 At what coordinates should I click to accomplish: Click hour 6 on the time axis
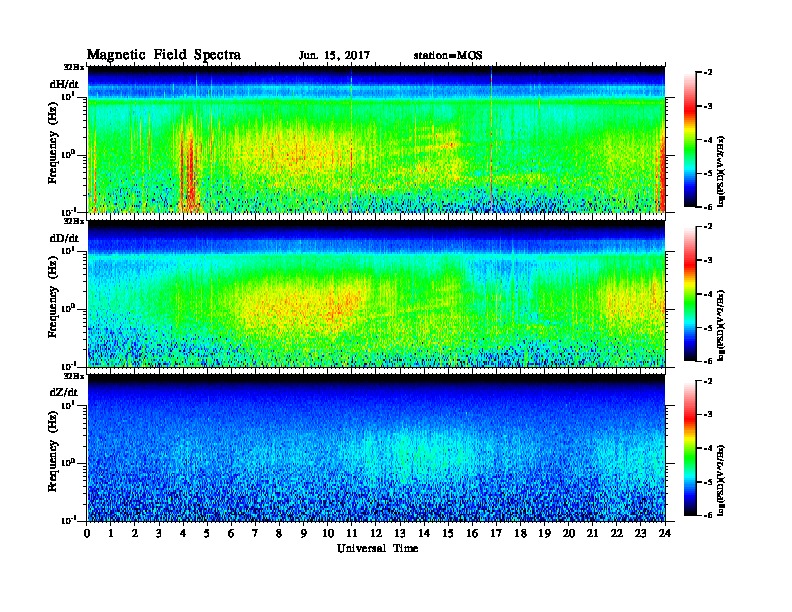coord(231,534)
